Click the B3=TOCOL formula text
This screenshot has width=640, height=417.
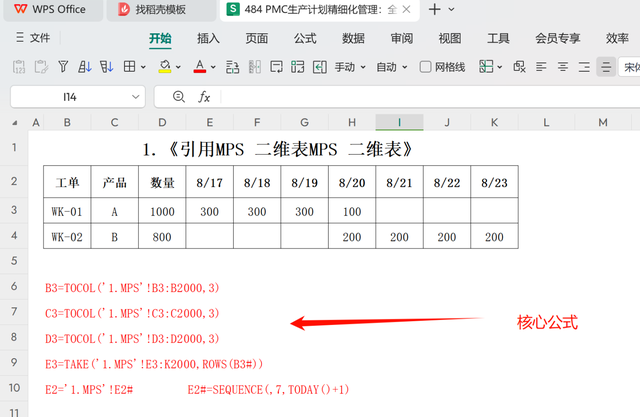click(x=132, y=288)
